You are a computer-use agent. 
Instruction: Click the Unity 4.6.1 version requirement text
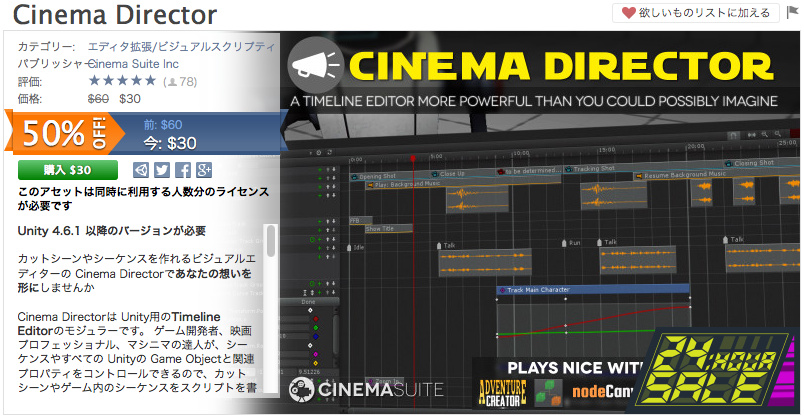click(112, 231)
